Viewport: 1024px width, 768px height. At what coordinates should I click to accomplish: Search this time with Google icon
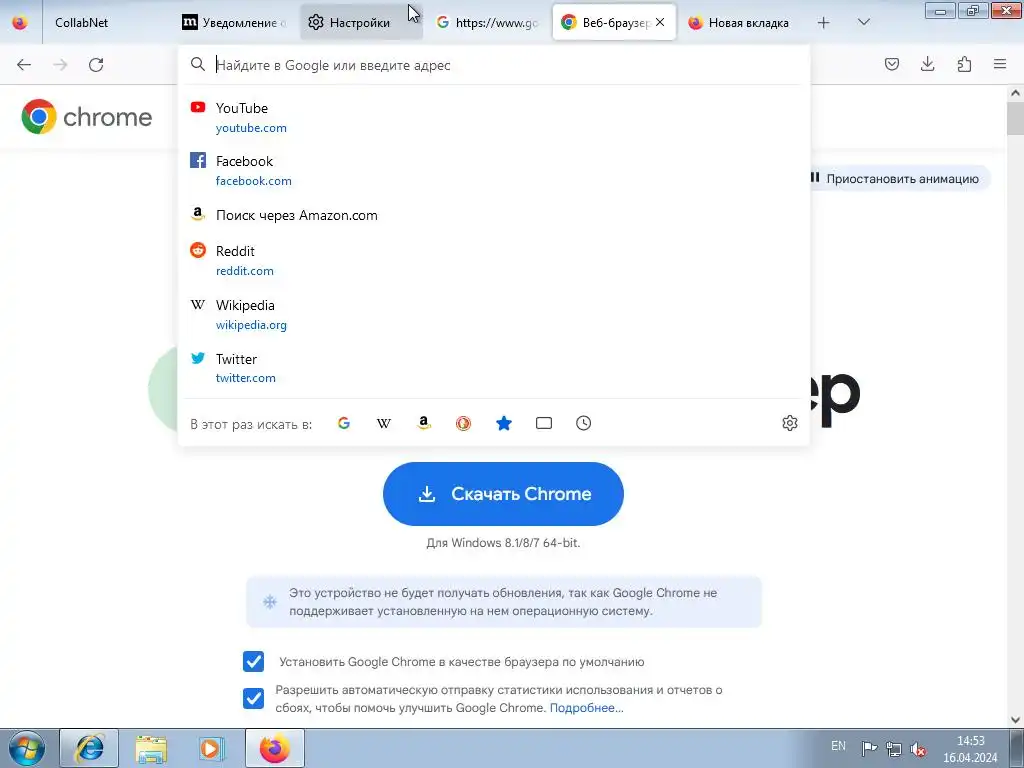point(344,423)
